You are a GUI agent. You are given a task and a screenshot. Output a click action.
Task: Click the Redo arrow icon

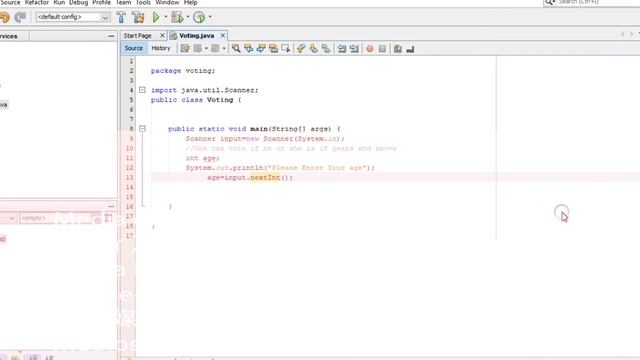click(20, 17)
